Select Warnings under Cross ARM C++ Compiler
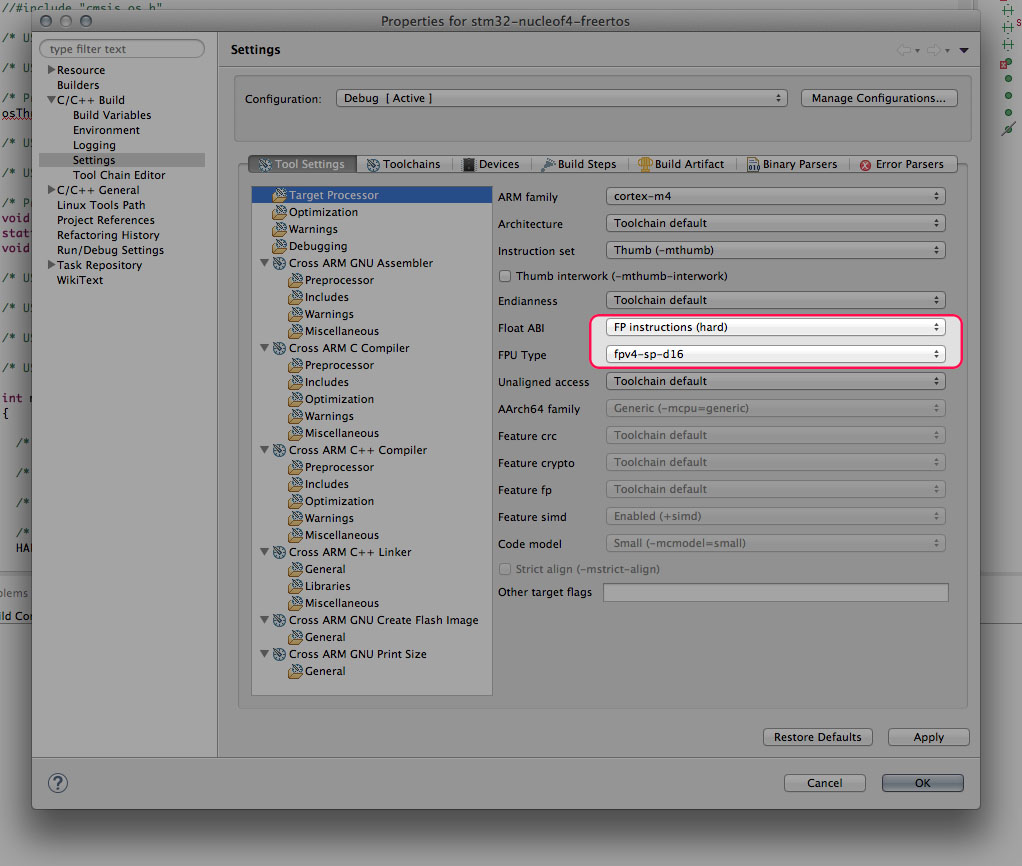Viewport: 1022px width, 866px height. point(329,518)
